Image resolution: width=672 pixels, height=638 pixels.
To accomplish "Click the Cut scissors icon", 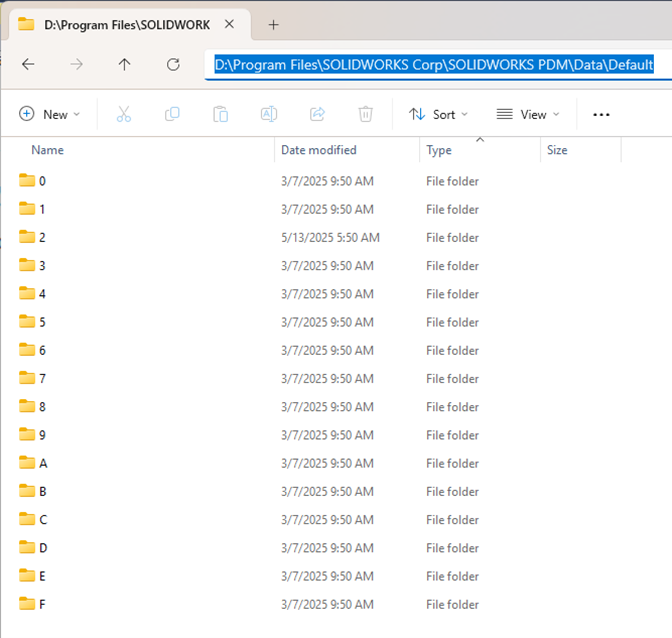I will [123, 114].
